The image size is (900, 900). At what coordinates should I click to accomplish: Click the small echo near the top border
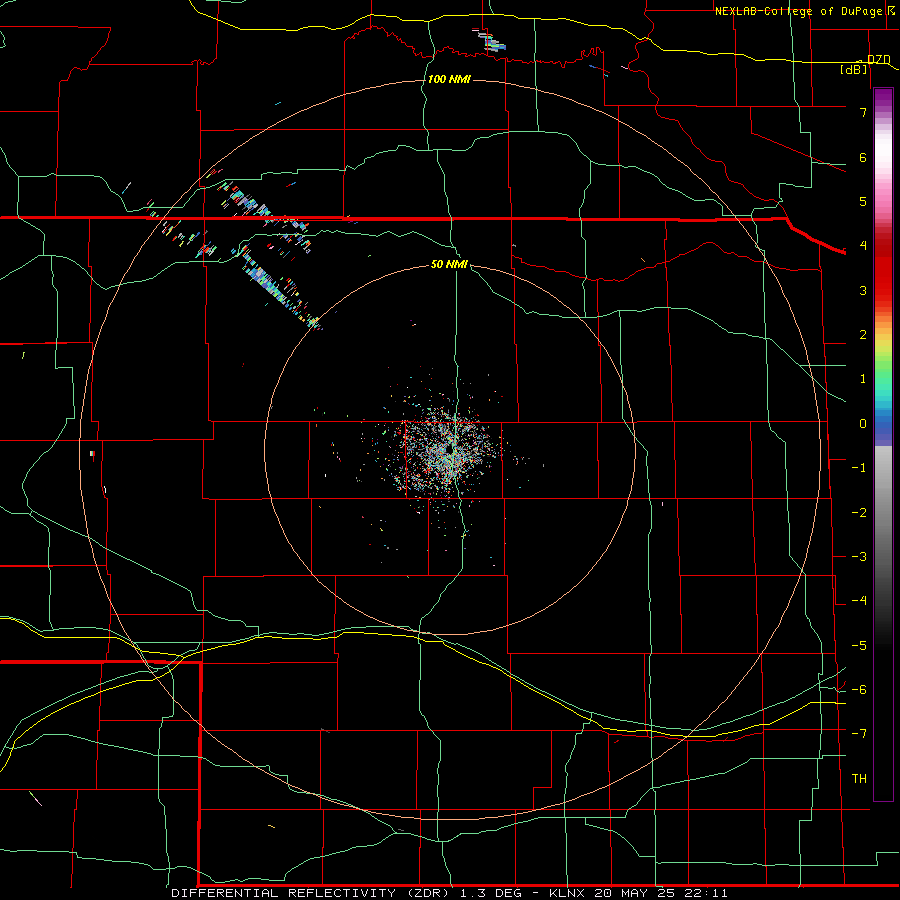(491, 40)
